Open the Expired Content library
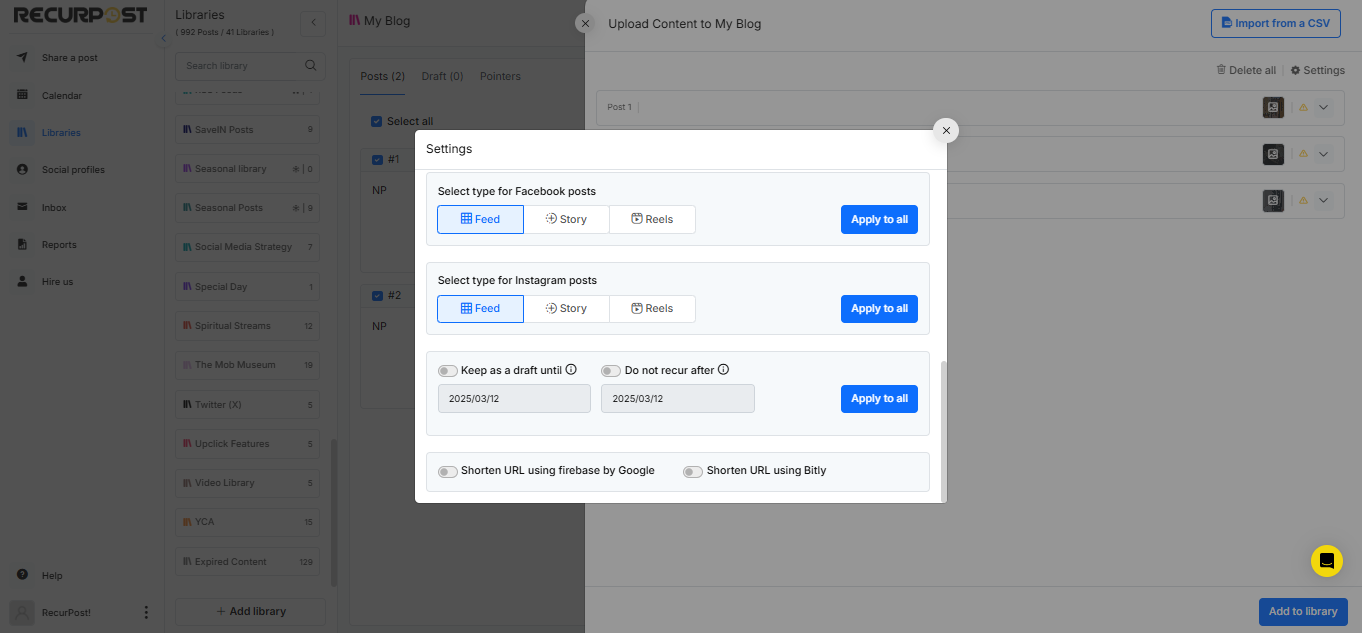The image size is (1362, 633). 247,562
